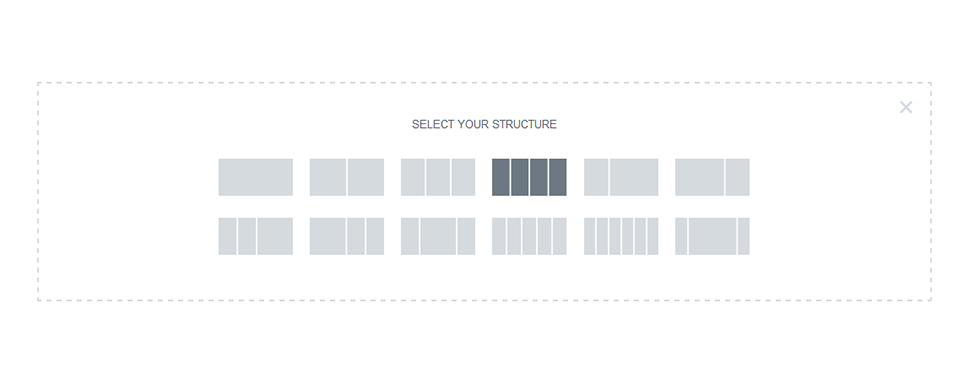The width and height of the screenshot is (969, 384).
Task: Click the leftmost dark block of the highlighted structure
Action: click(501, 177)
